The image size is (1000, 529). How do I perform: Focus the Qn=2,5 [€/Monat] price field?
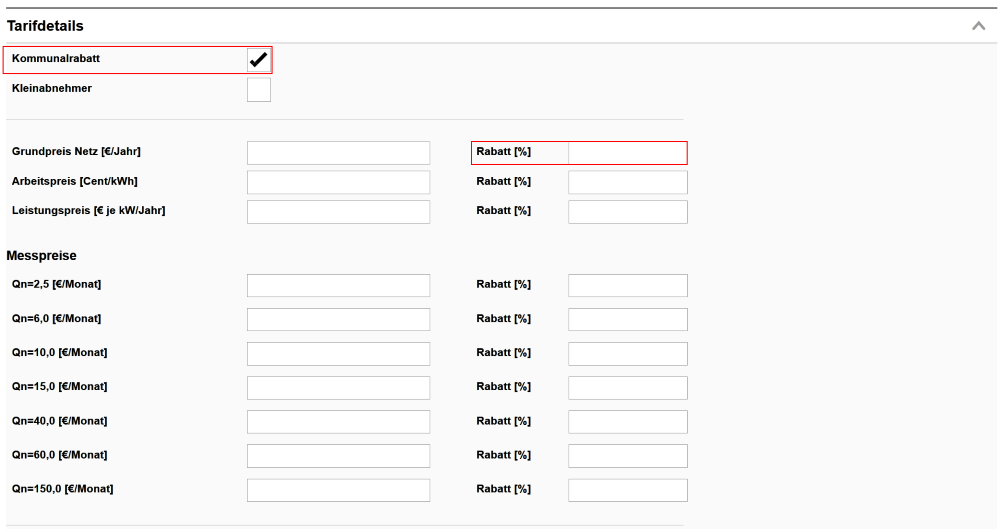coord(338,285)
